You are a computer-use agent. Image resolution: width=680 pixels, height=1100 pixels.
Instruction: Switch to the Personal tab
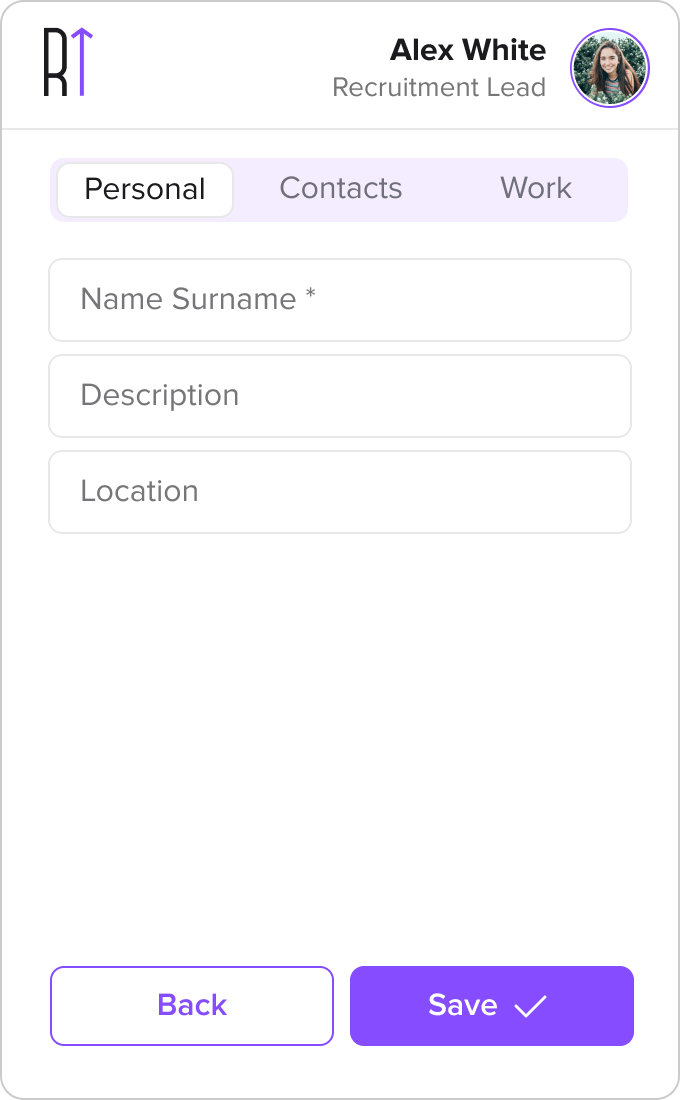click(145, 189)
